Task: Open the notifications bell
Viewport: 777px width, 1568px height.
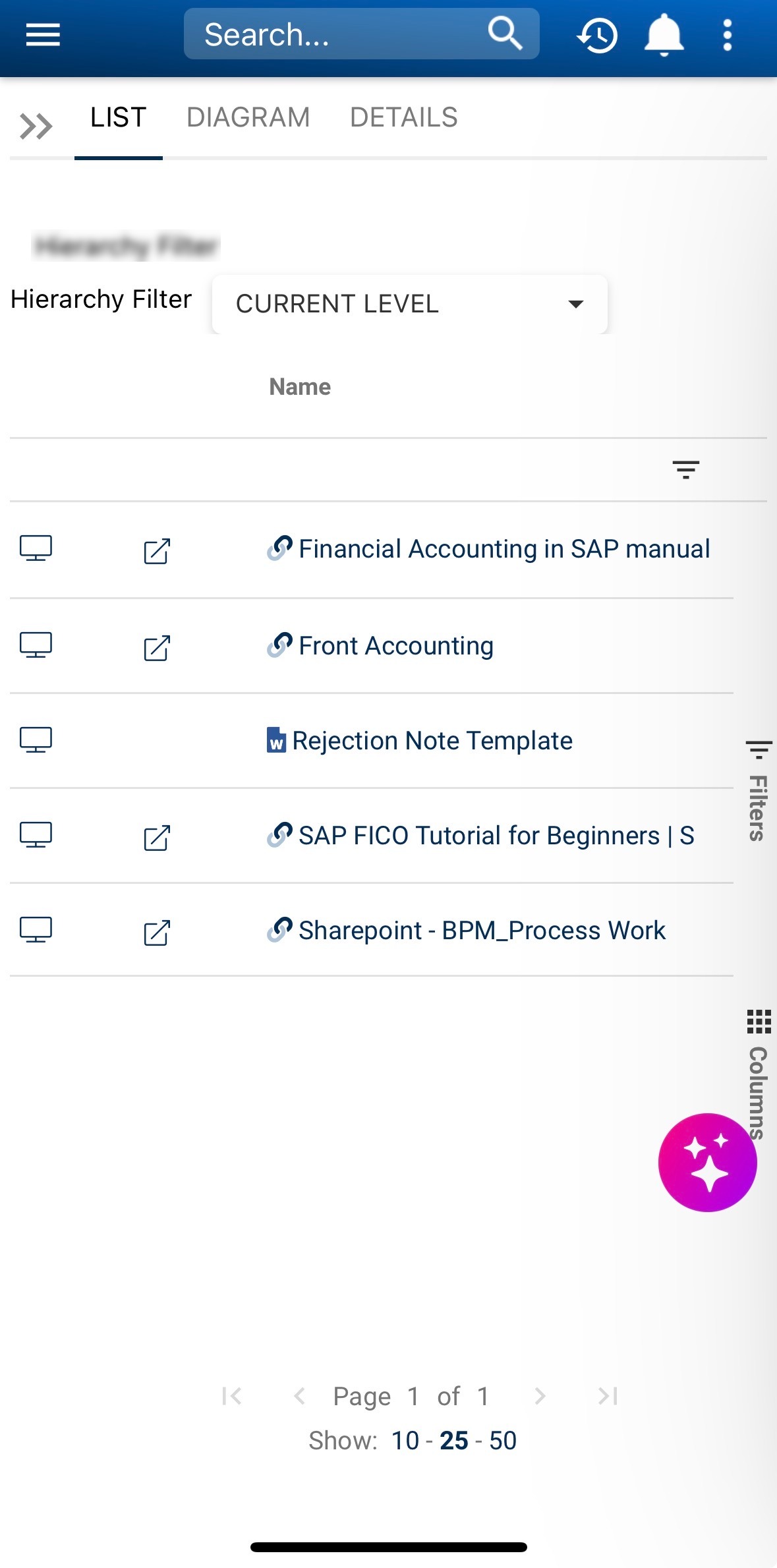Action: 664,35
